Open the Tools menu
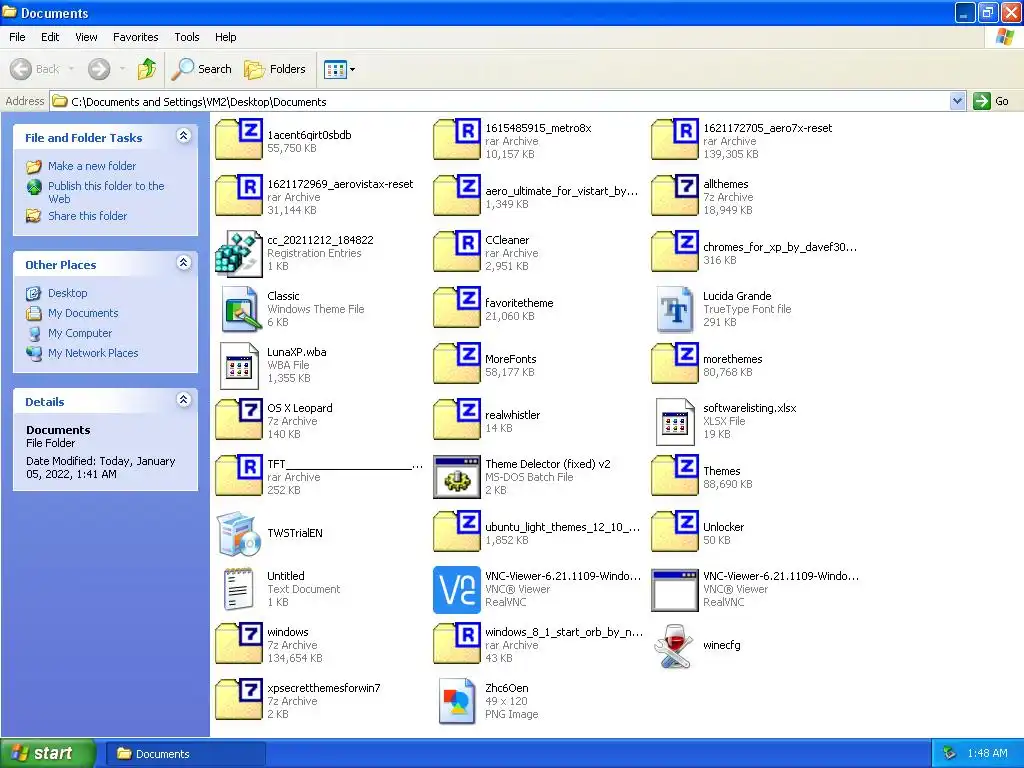The width and height of the screenshot is (1024, 768). point(187,37)
